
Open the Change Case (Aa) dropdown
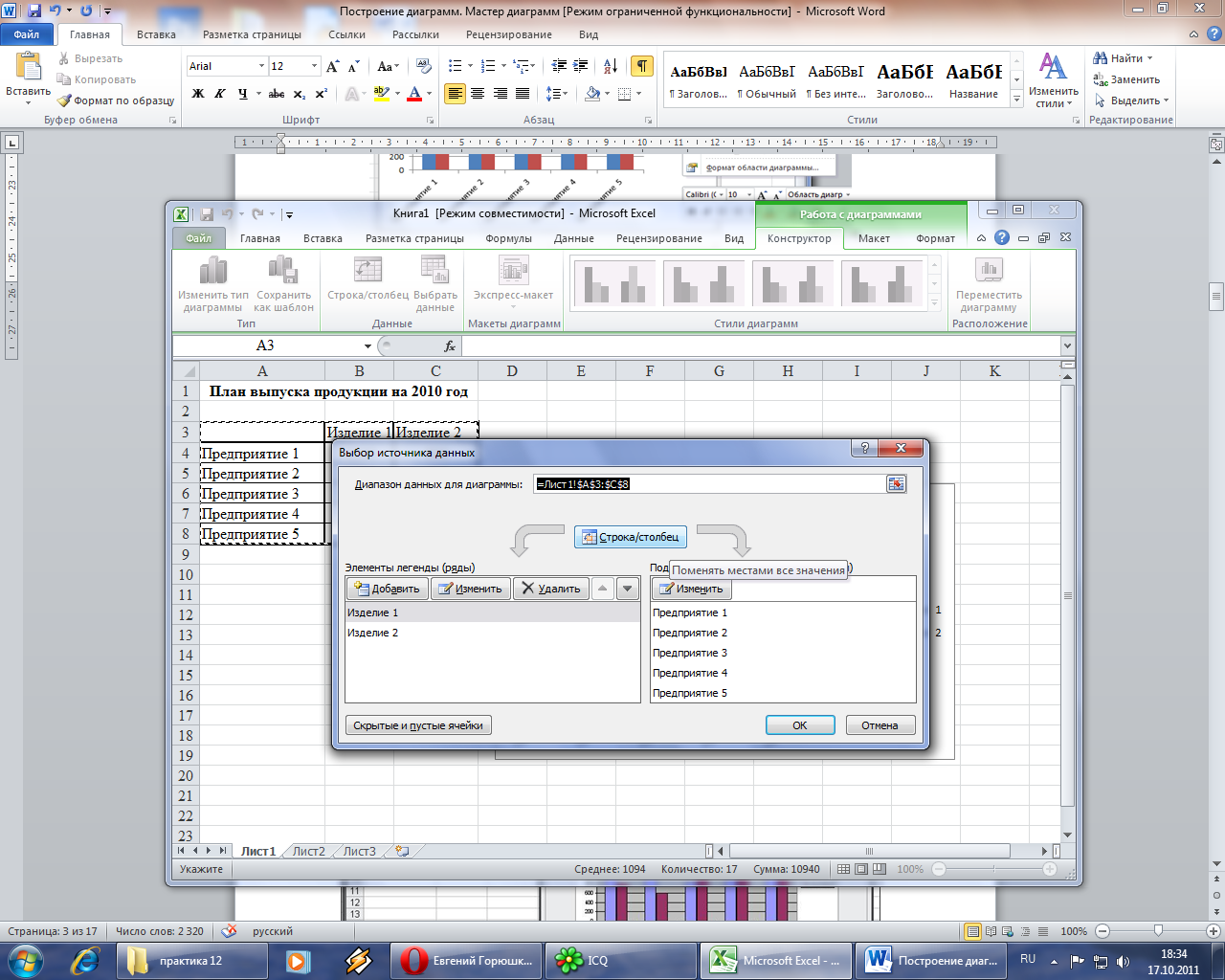click(x=388, y=66)
